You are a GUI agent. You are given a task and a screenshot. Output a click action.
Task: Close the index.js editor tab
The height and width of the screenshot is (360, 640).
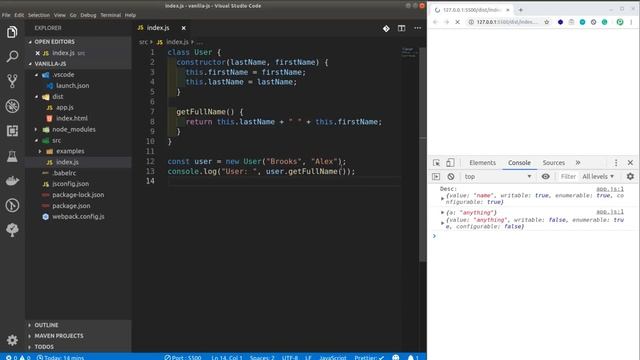pos(184,28)
